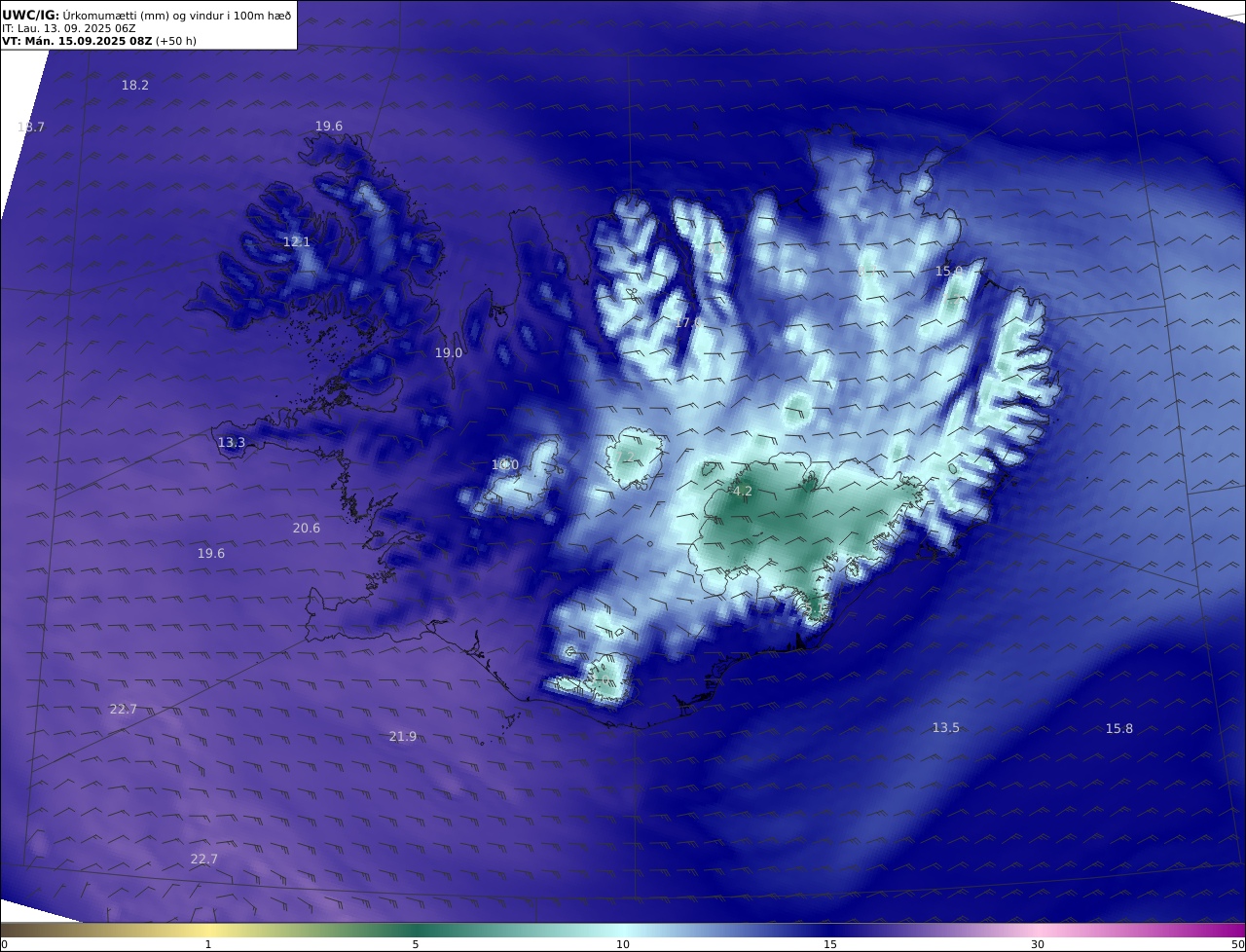Select the map value 20.6
The width and height of the screenshot is (1246, 952).
pos(307,529)
